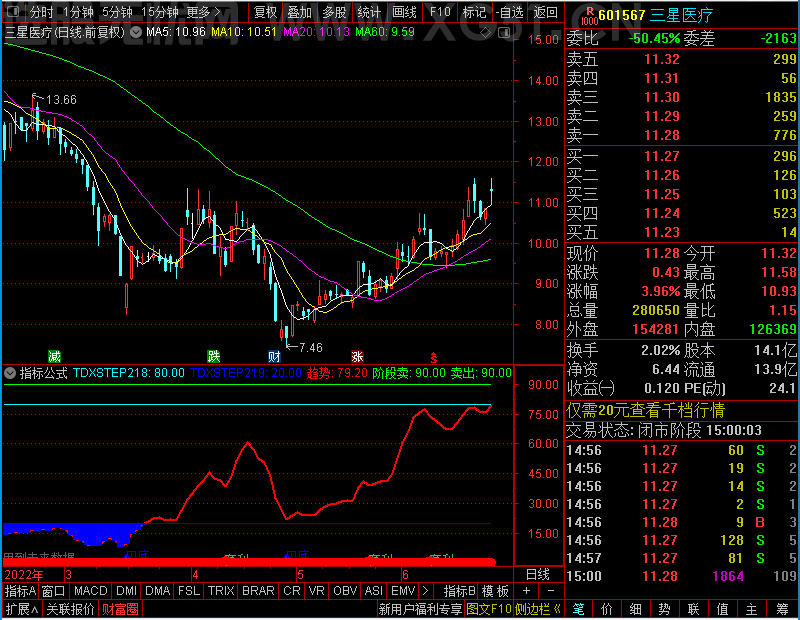Image resolution: width=800 pixels, height=620 pixels.
Task: Open 关联报价 related quotes
Action: (70, 609)
